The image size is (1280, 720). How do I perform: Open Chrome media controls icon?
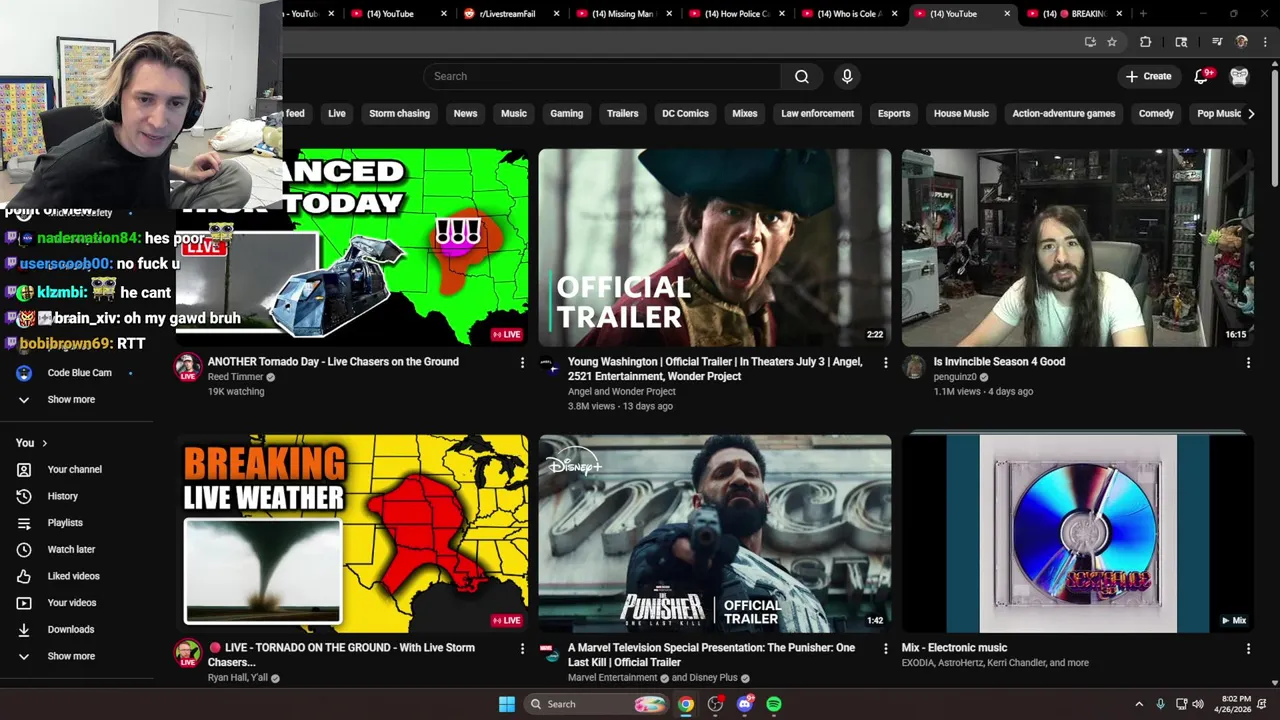click(x=1217, y=42)
